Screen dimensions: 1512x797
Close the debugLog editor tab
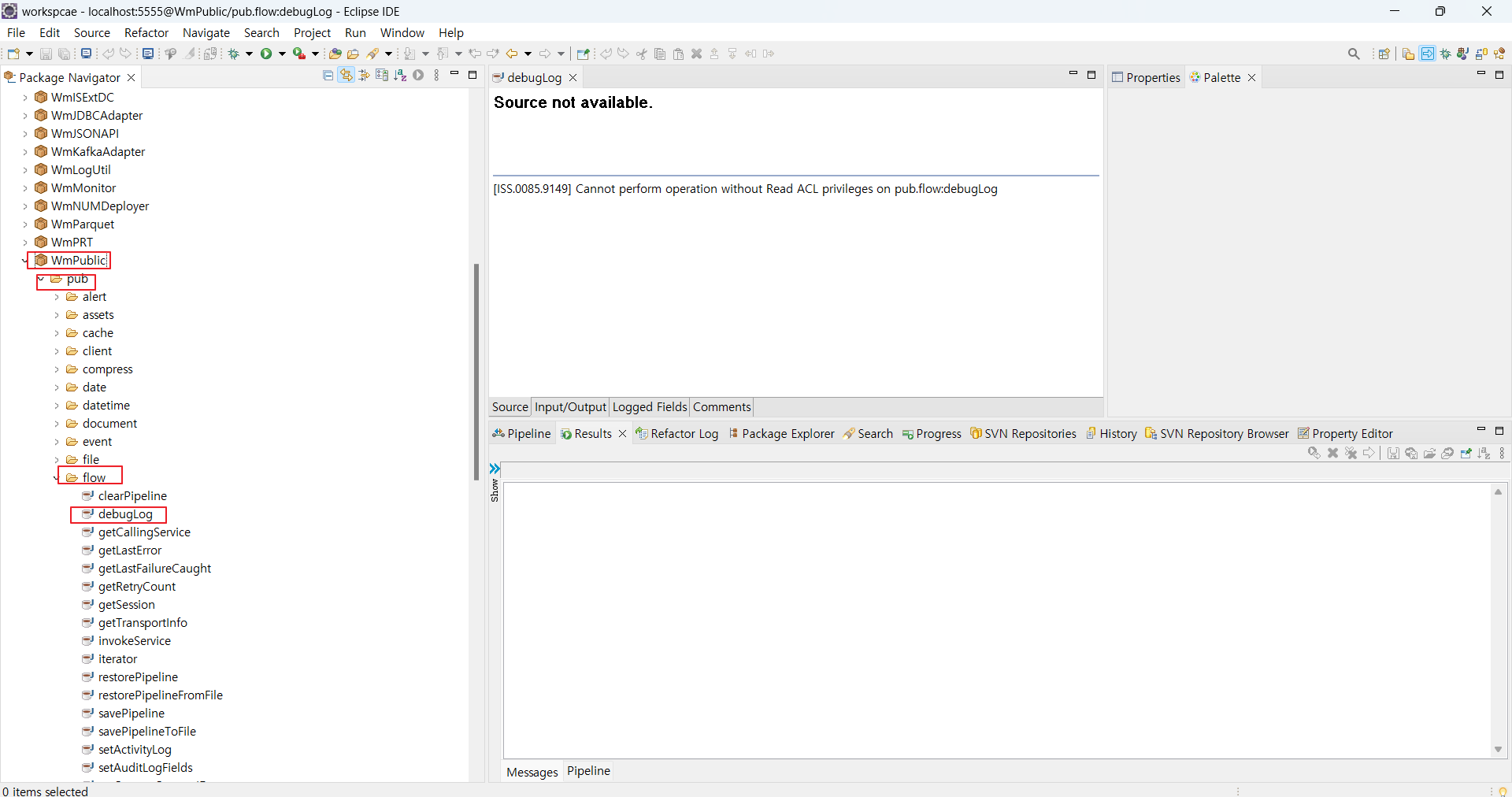click(573, 77)
